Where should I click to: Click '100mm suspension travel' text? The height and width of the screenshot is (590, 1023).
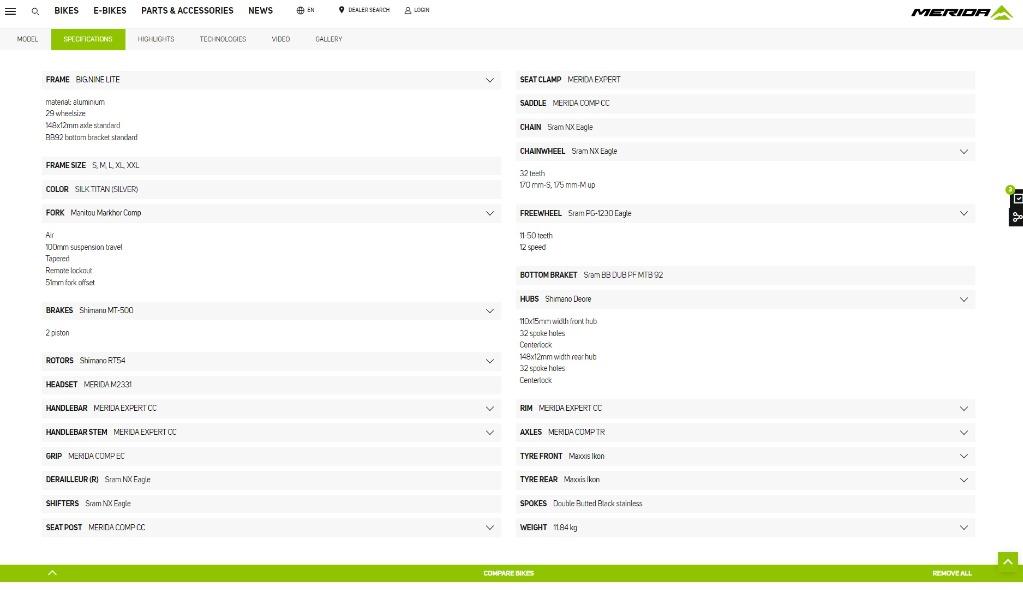point(84,247)
